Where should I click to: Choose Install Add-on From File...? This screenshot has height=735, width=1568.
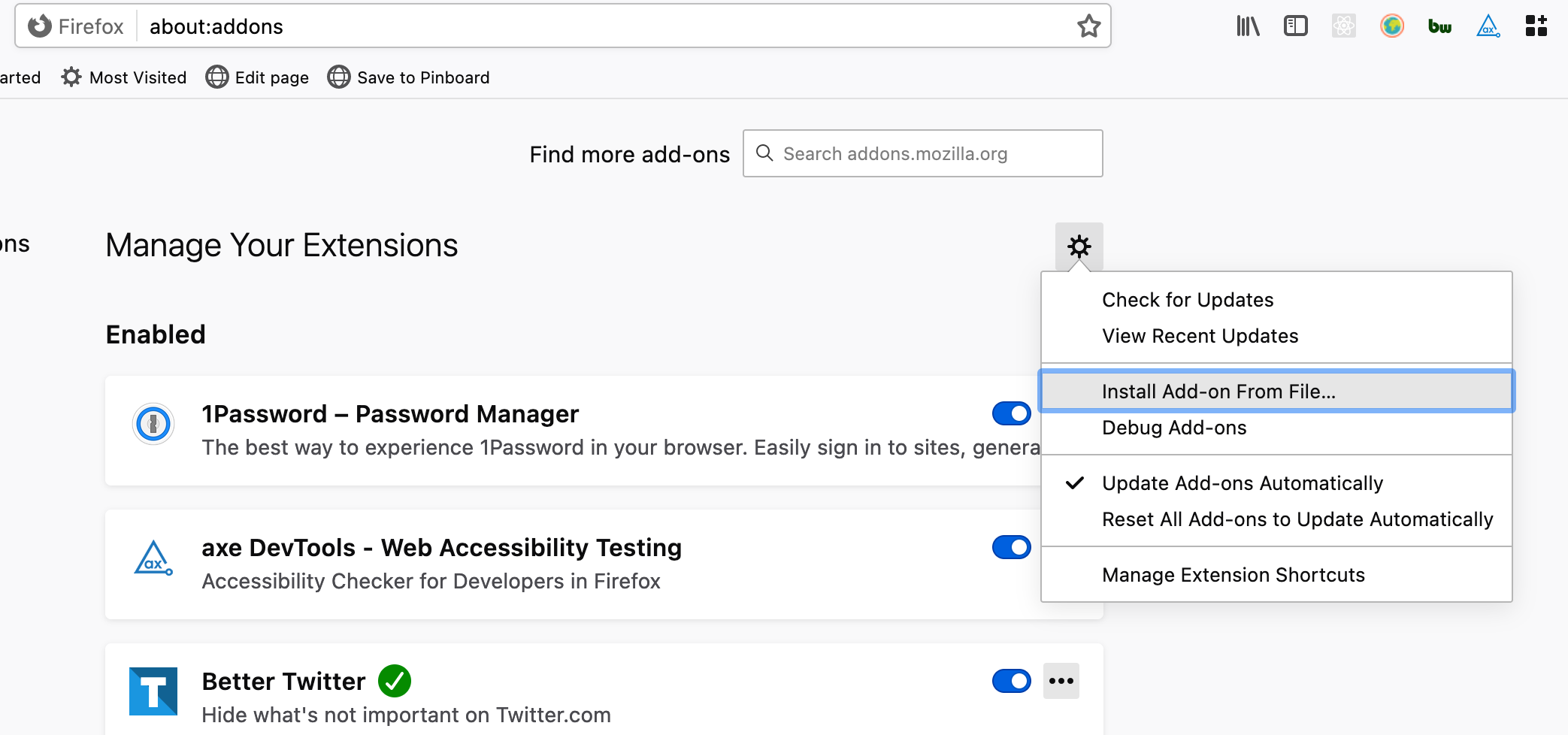1276,392
